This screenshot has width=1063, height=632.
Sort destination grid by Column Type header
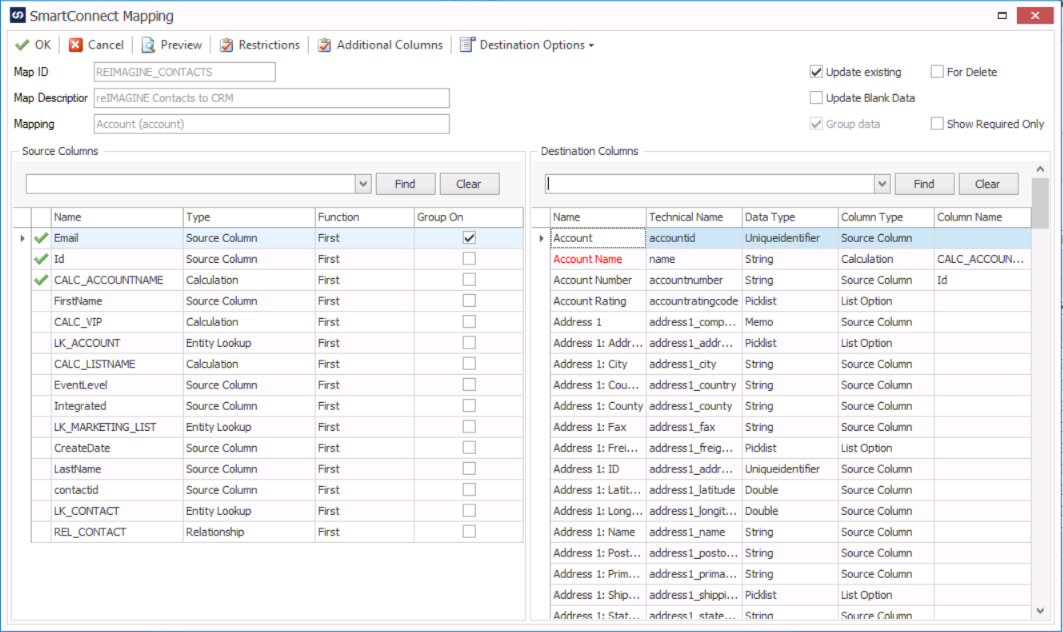tap(886, 217)
